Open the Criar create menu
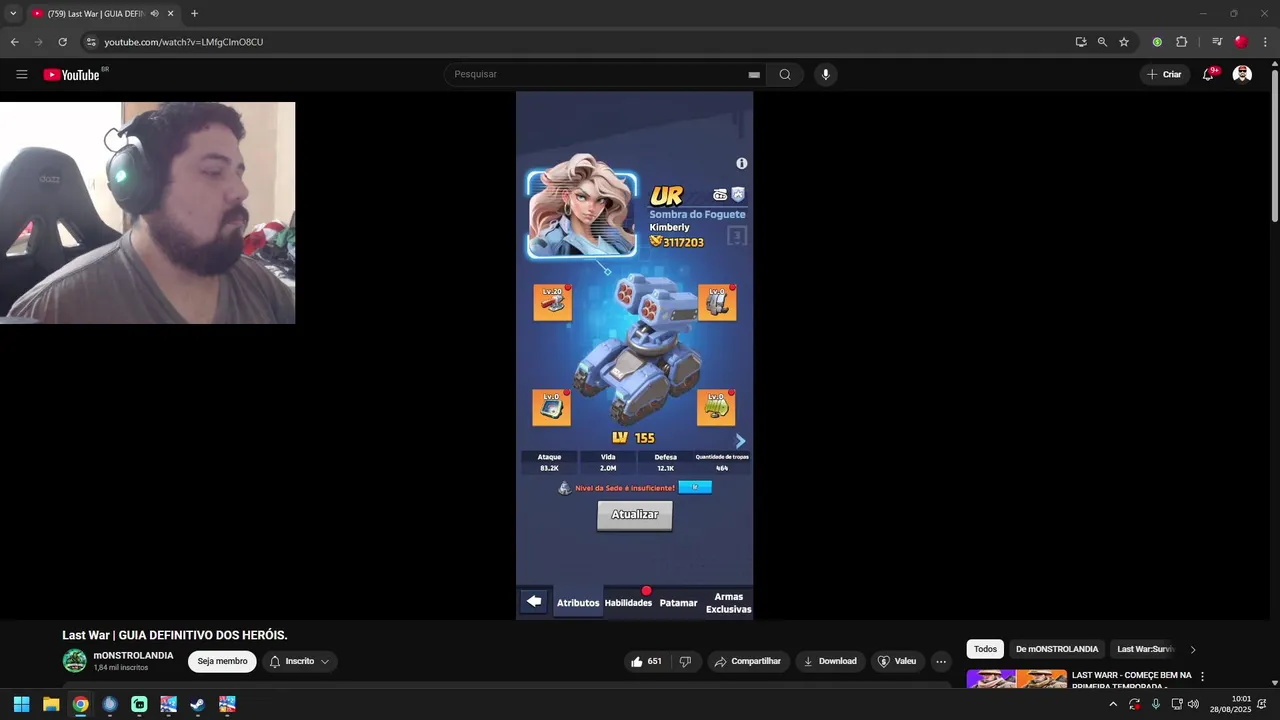Screen dimensions: 1280x720 pyautogui.click(x=1164, y=74)
